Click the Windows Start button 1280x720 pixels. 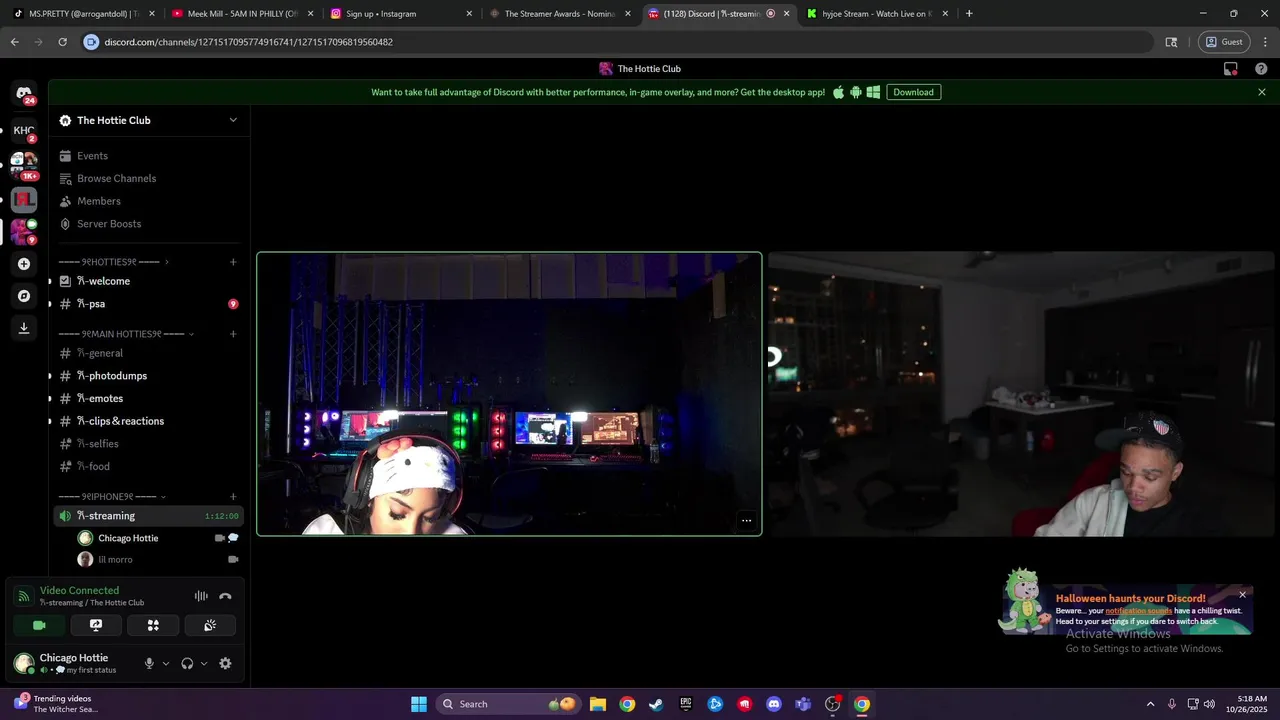[x=419, y=704]
